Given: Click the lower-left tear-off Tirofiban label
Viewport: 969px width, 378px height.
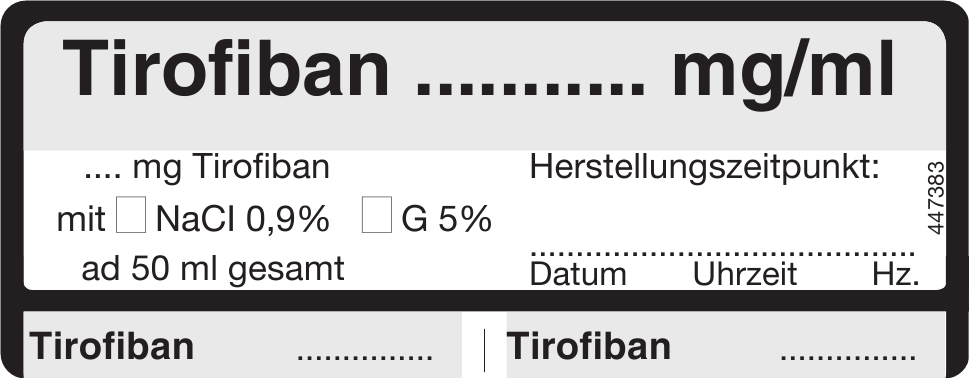Looking at the screenshot, I should pyautogui.click(x=112, y=346).
